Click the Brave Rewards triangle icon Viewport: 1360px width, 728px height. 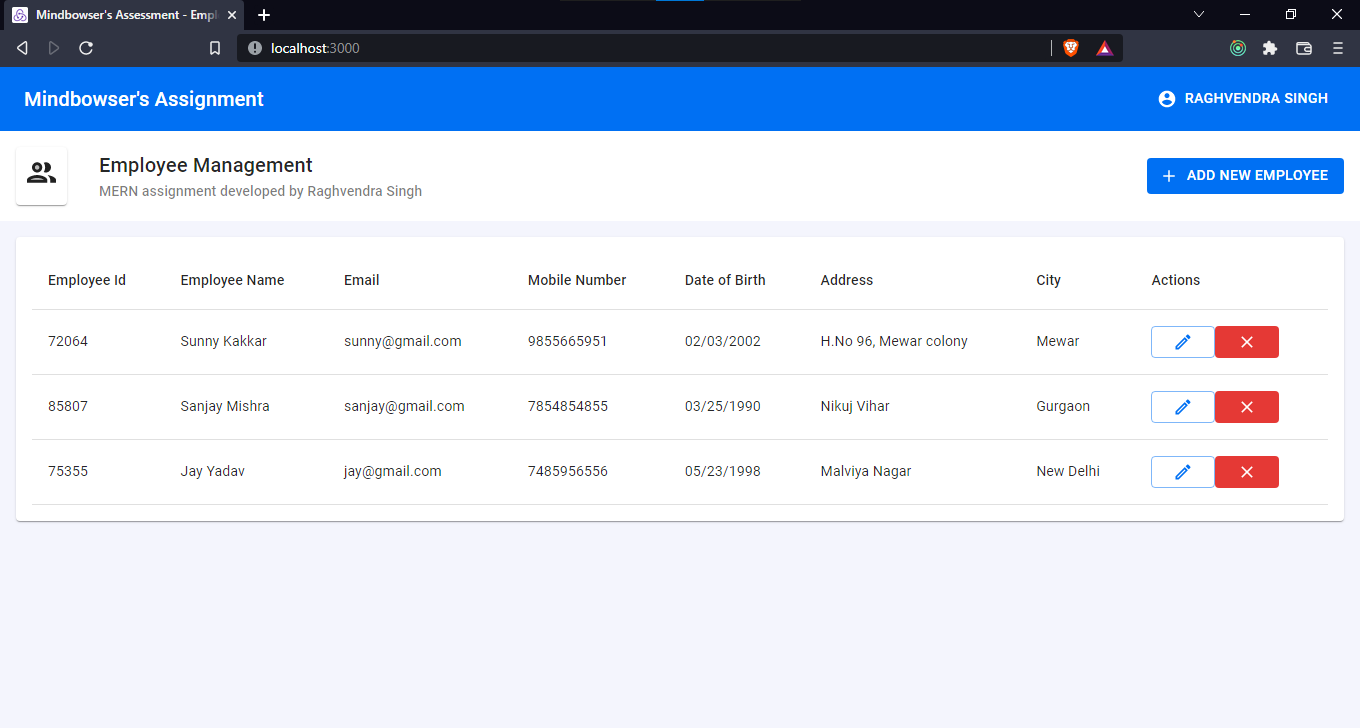click(x=1103, y=47)
